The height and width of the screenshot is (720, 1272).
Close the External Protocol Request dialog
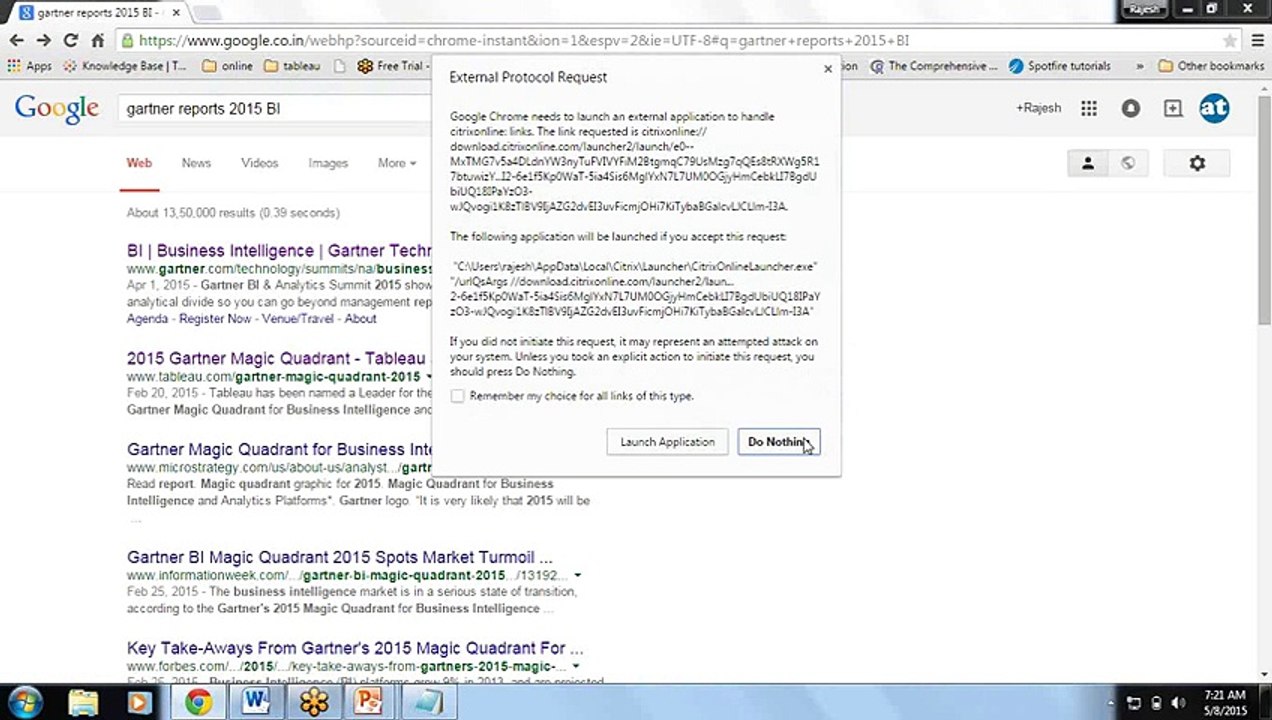[x=827, y=69]
